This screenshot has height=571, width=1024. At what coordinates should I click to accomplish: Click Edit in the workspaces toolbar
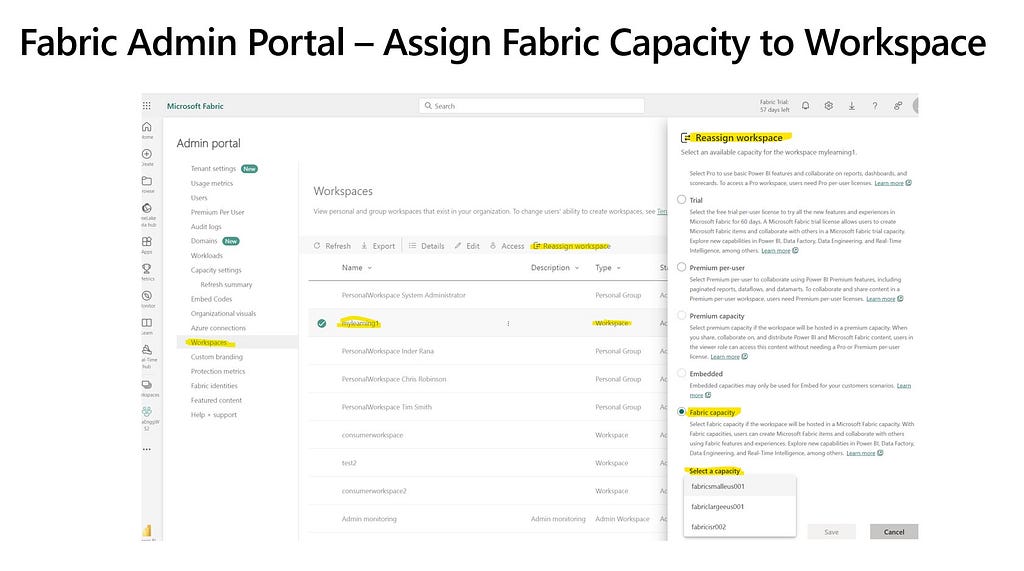click(x=467, y=246)
